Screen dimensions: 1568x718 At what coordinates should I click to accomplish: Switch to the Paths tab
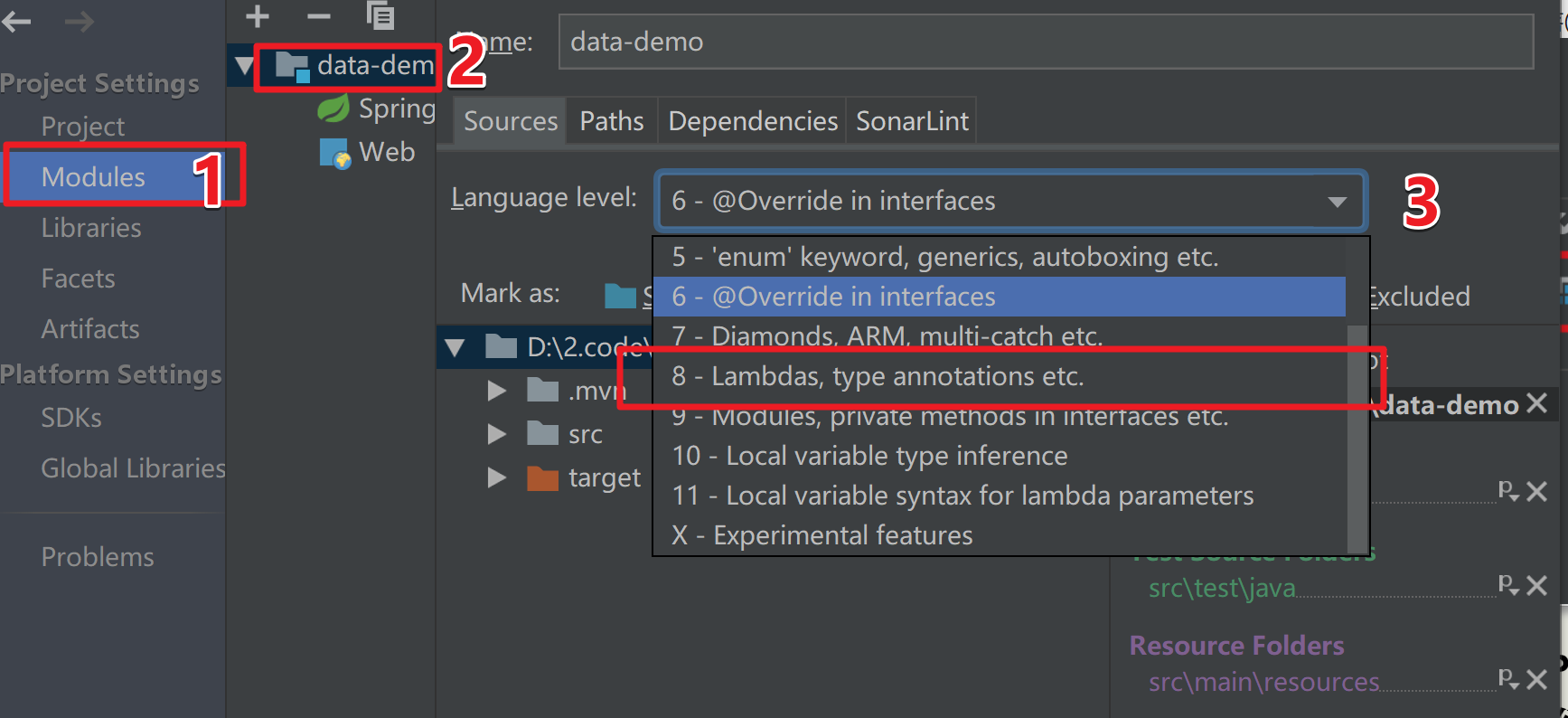point(611,121)
